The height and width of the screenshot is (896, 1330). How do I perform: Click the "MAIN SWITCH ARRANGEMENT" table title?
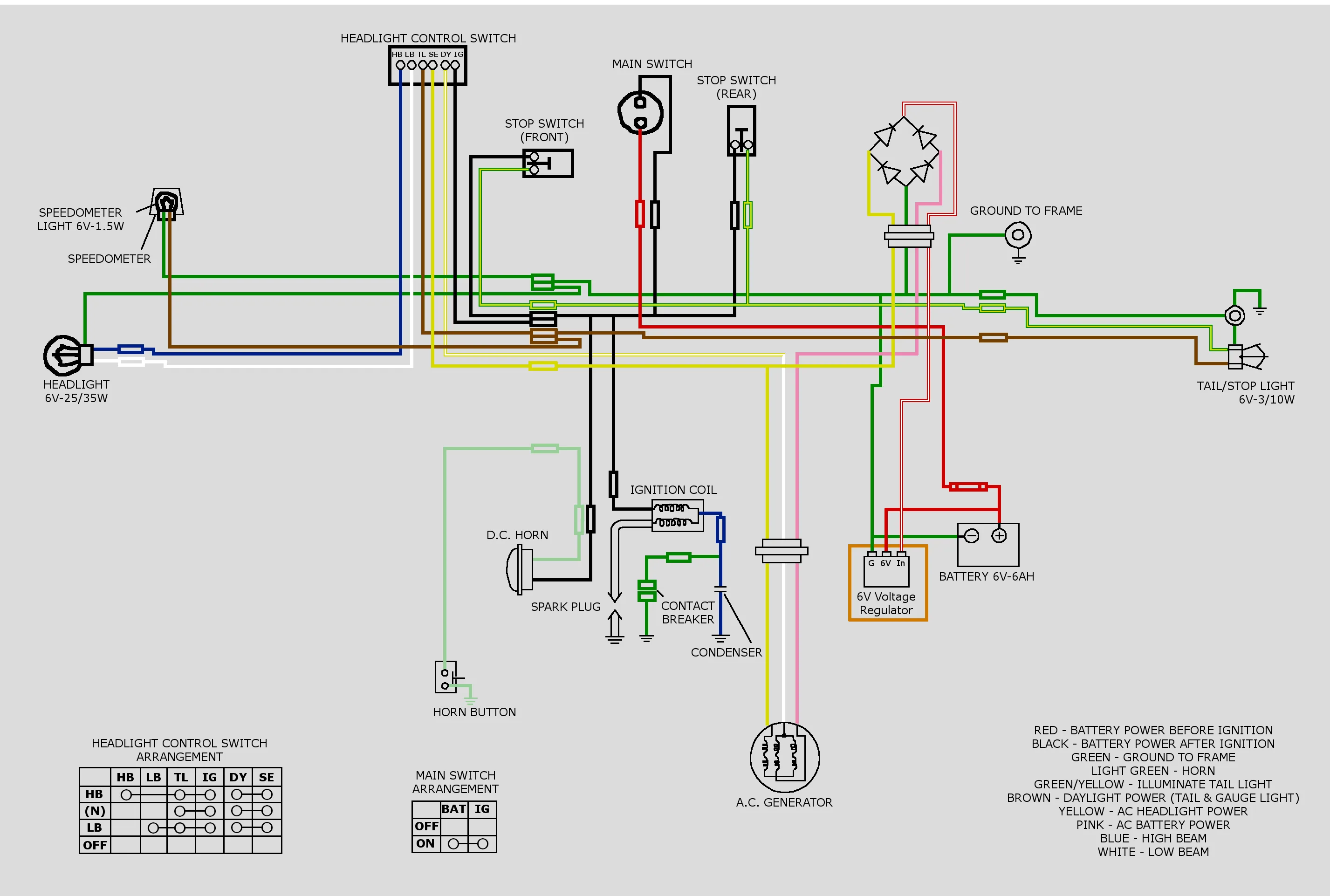455,782
